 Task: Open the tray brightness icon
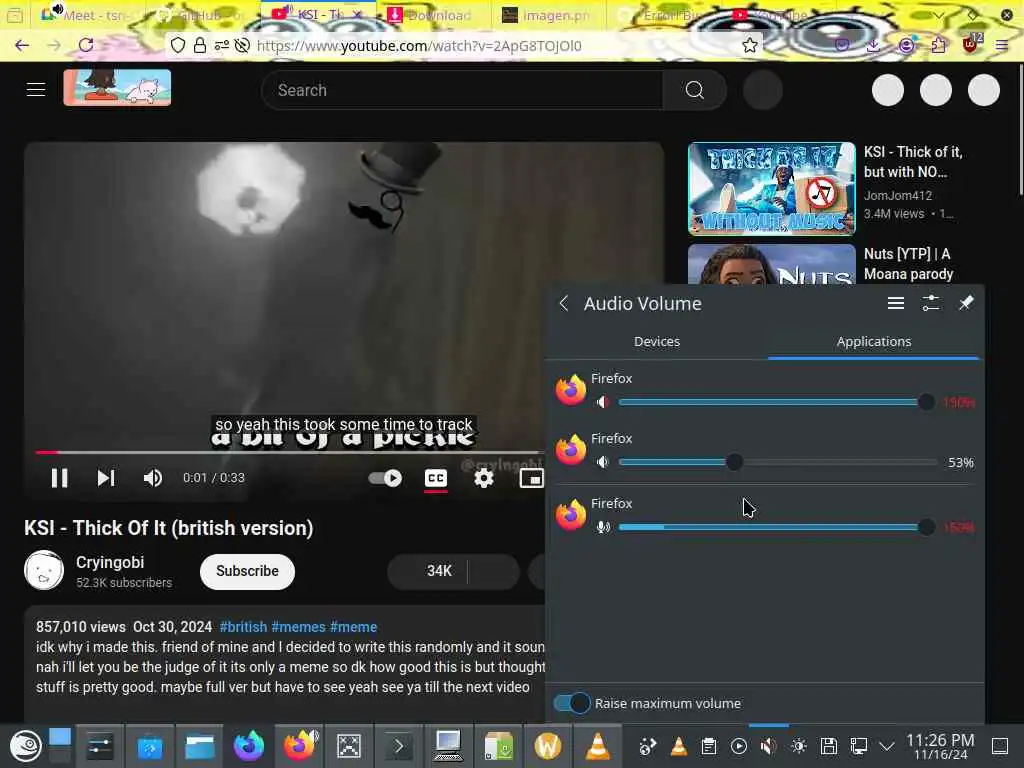tap(799, 746)
